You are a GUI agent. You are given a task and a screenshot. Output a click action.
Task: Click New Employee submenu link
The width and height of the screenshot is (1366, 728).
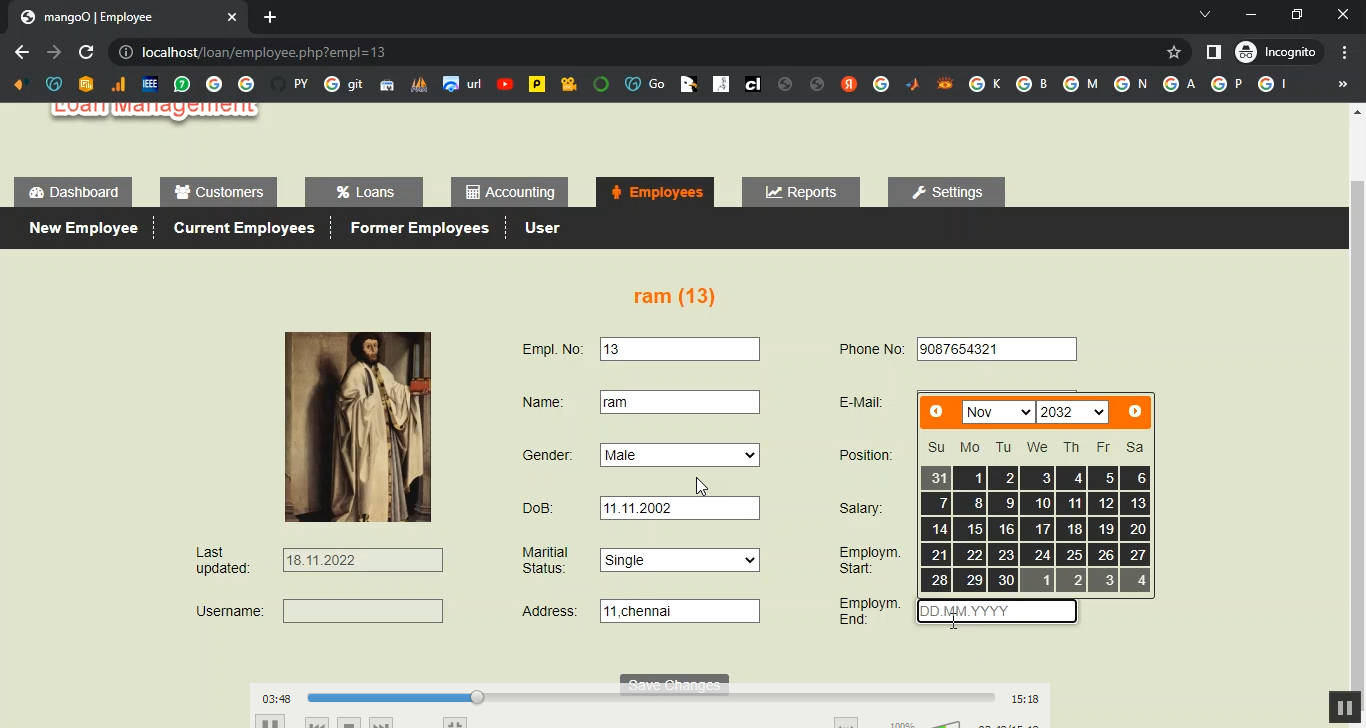click(84, 228)
